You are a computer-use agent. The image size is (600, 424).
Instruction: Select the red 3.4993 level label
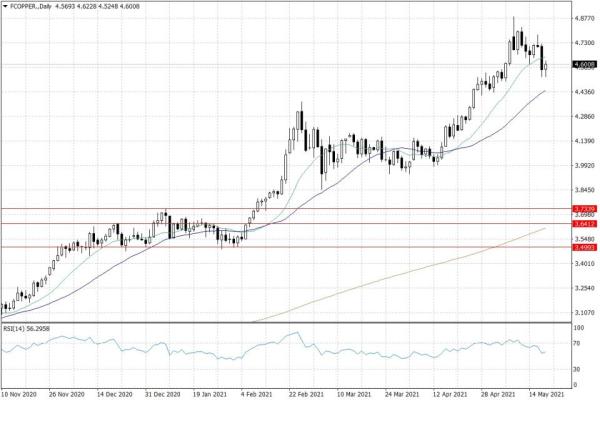point(584,247)
